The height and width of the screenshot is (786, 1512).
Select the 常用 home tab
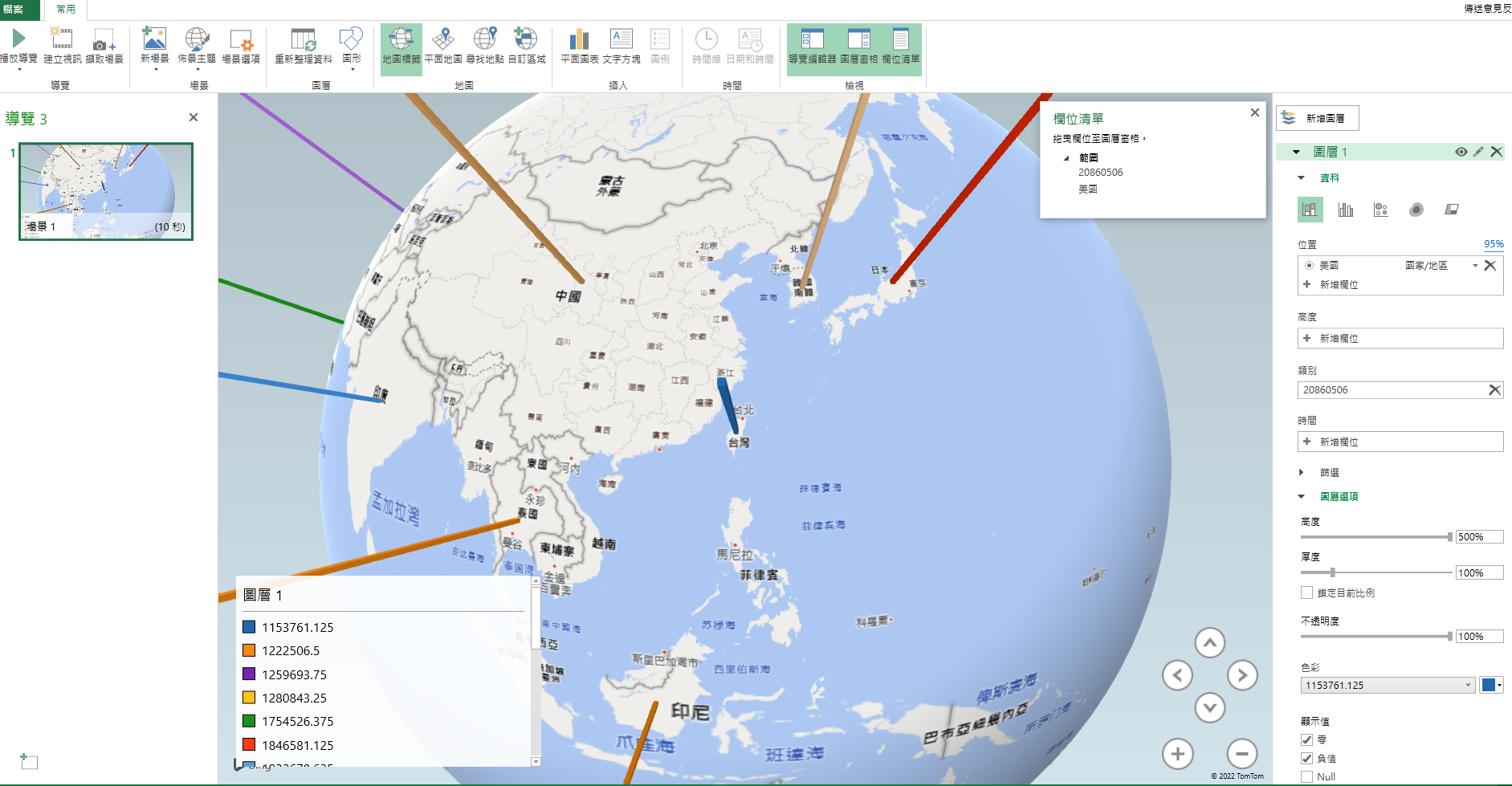pyautogui.click(x=66, y=10)
